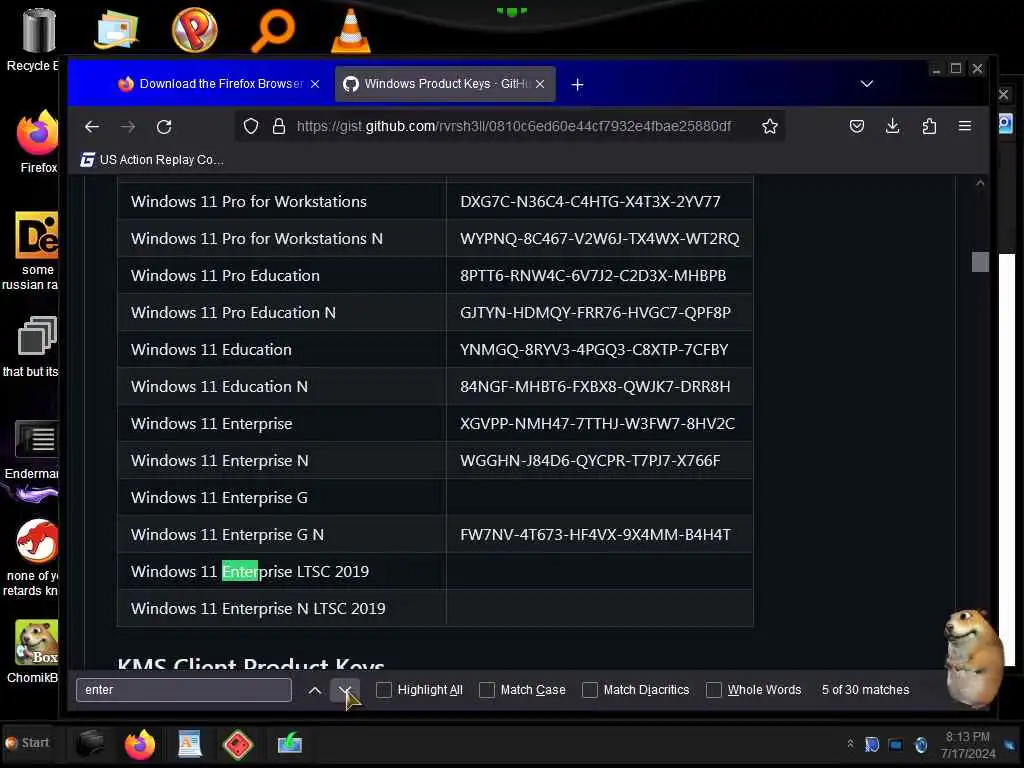Expand the list all tabs chevron
This screenshot has height=768, width=1024.
(x=867, y=84)
